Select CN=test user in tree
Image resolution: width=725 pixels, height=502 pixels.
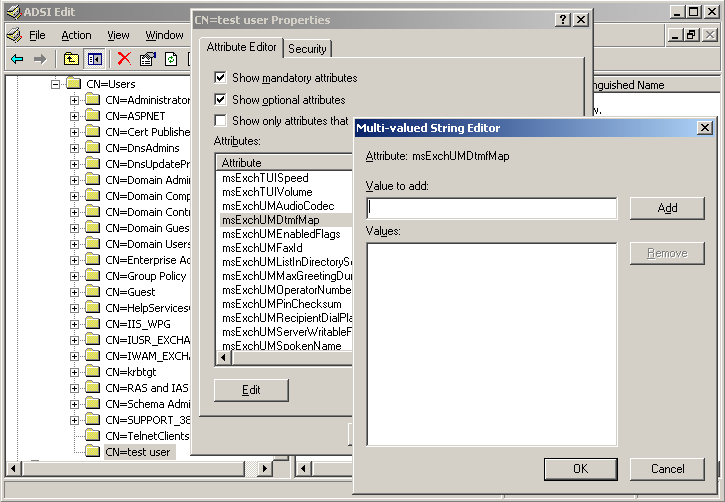pyautogui.click(x=138, y=452)
